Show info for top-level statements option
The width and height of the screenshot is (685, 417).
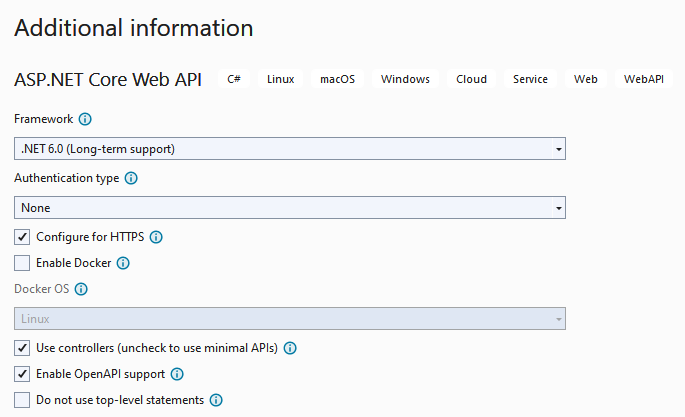pos(216,400)
